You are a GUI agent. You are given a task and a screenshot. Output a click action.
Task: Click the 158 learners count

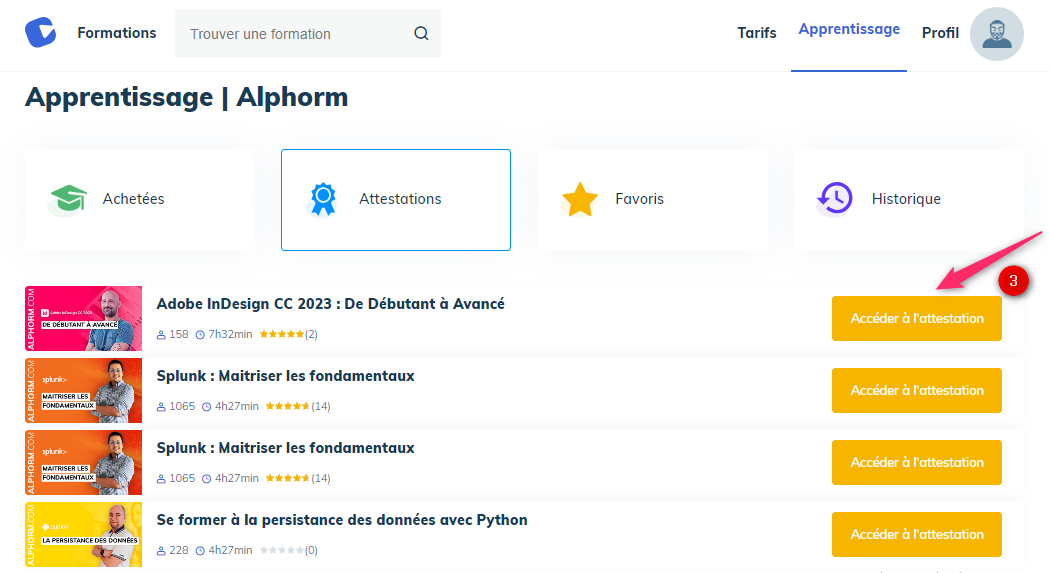pos(179,334)
